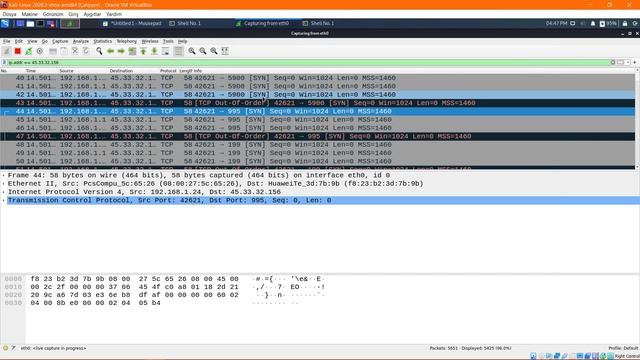Open capture options gear icon
Viewport: 640px width, 360px height.
40,51
